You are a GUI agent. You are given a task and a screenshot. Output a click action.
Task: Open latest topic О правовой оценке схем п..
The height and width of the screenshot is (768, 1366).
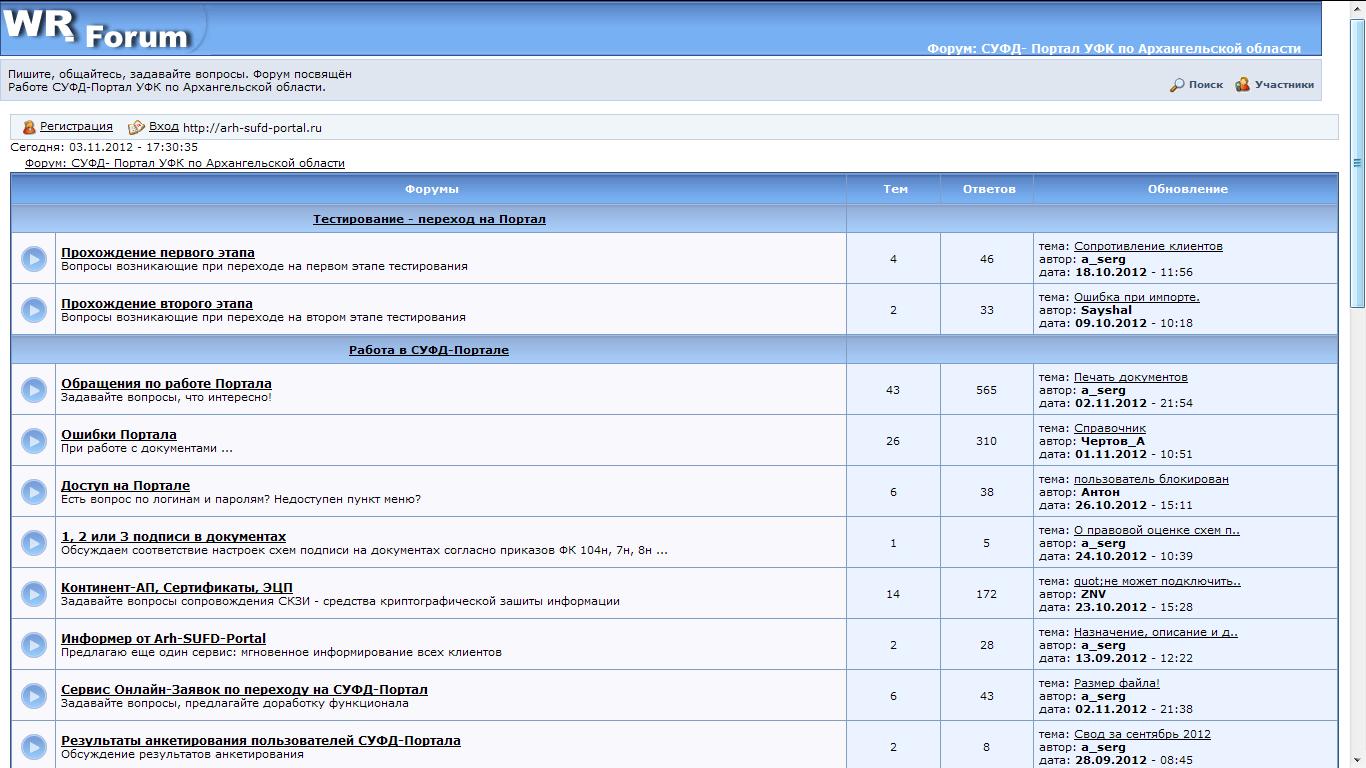1156,530
